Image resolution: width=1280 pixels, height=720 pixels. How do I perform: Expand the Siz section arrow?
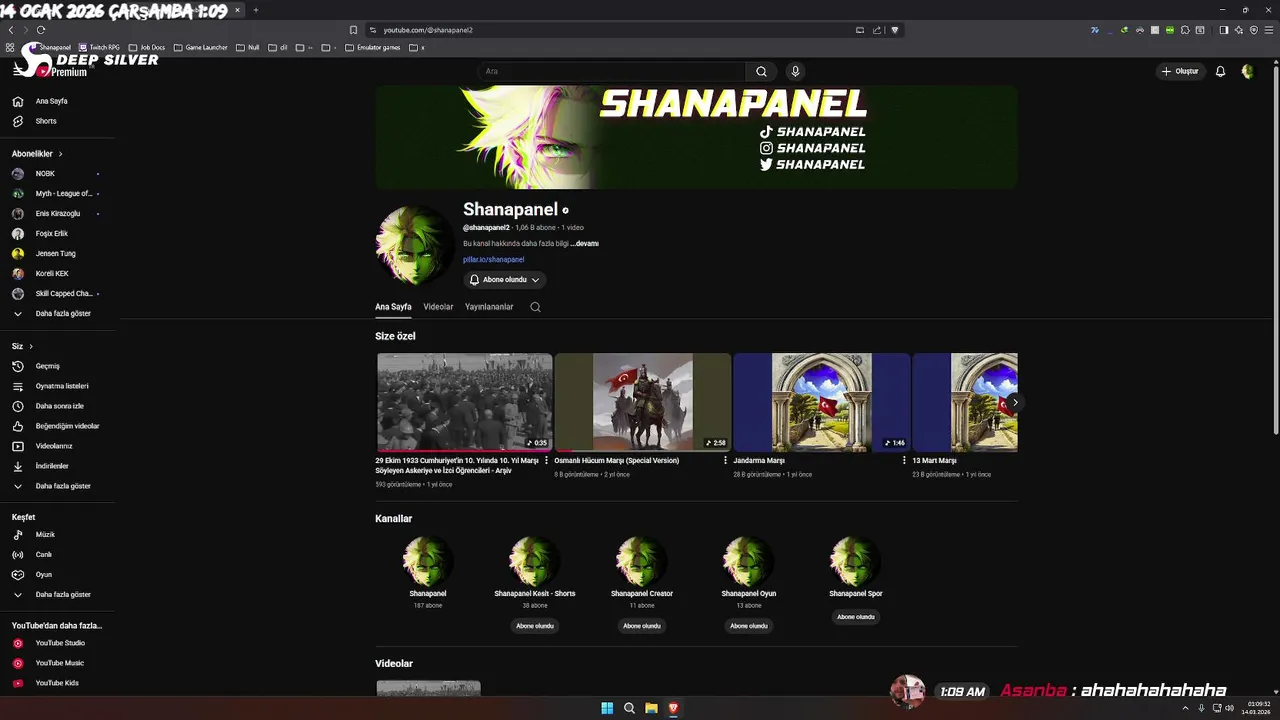31,346
